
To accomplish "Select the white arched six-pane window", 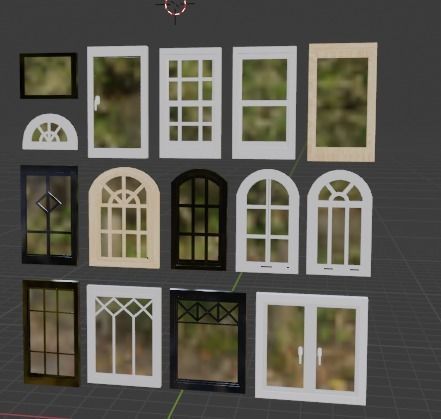I will tap(267, 222).
